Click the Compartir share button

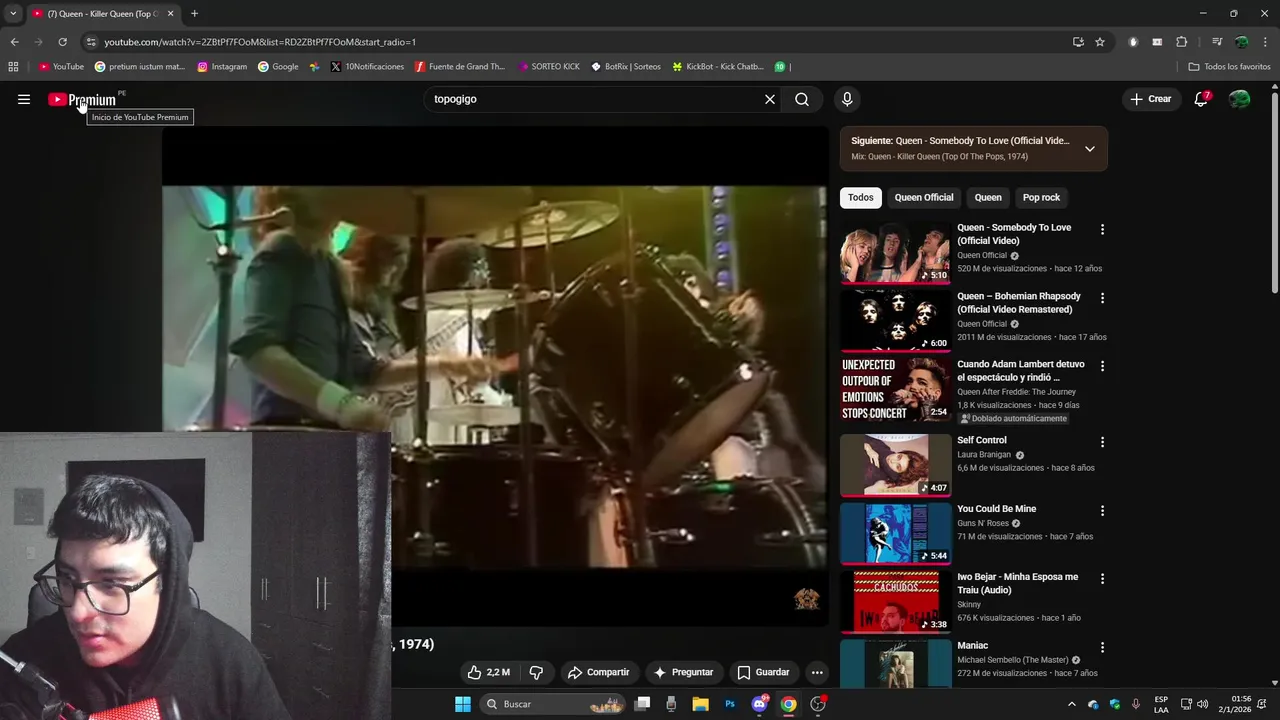(x=598, y=672)
